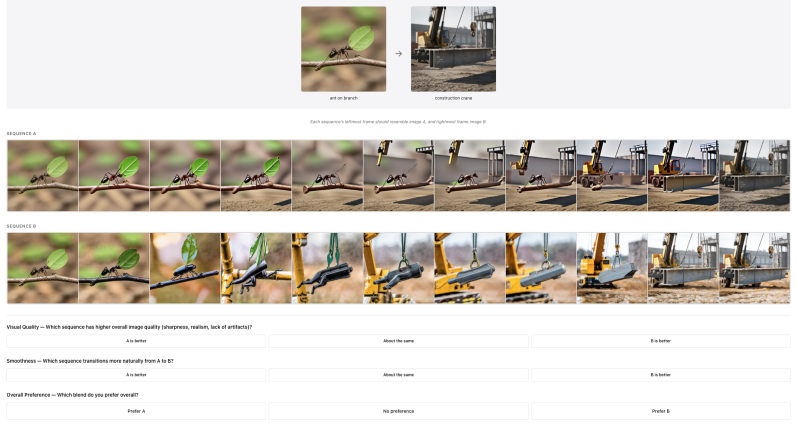
Task: Select first frame of Sequence B
Action: [43, 268]
